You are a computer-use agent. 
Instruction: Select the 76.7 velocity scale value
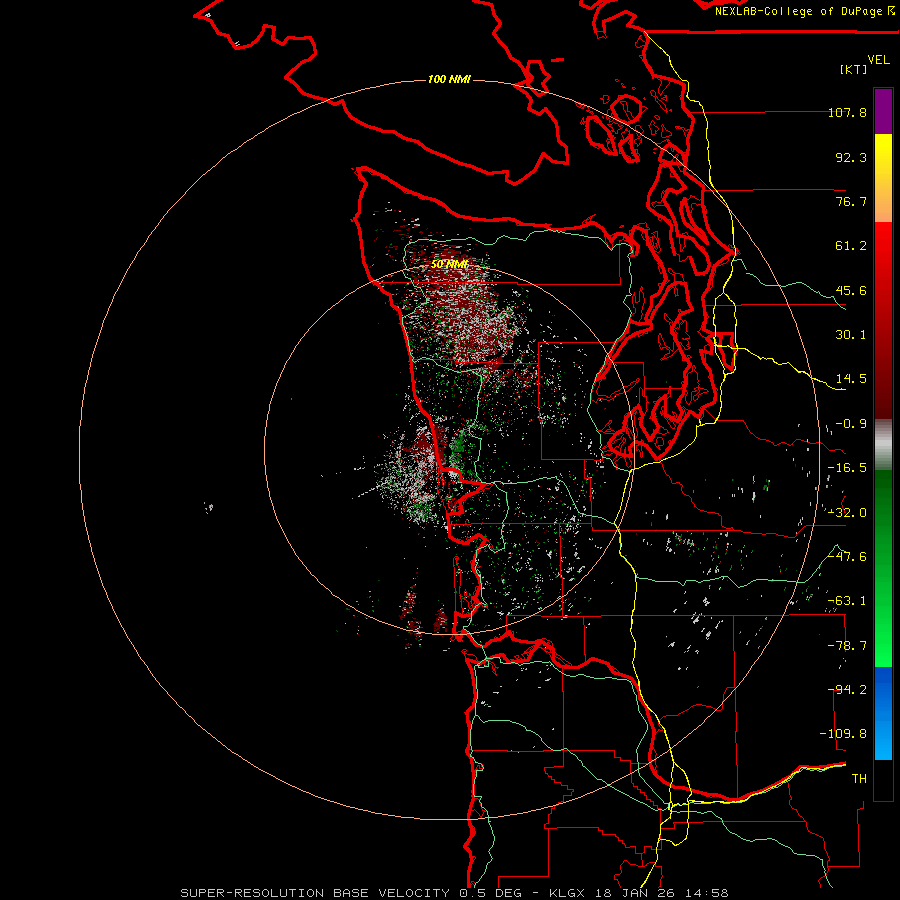click(x=851, y=201)
